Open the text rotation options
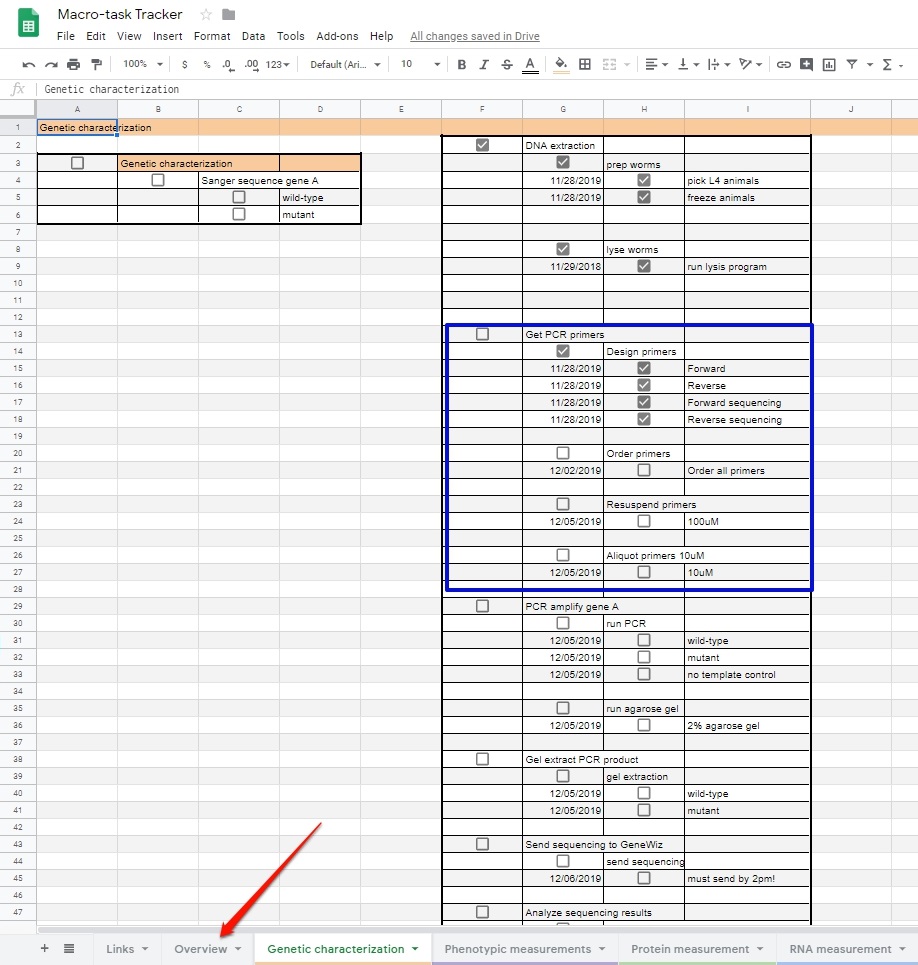The image size is (918, 965). click(x=751, y=64)
